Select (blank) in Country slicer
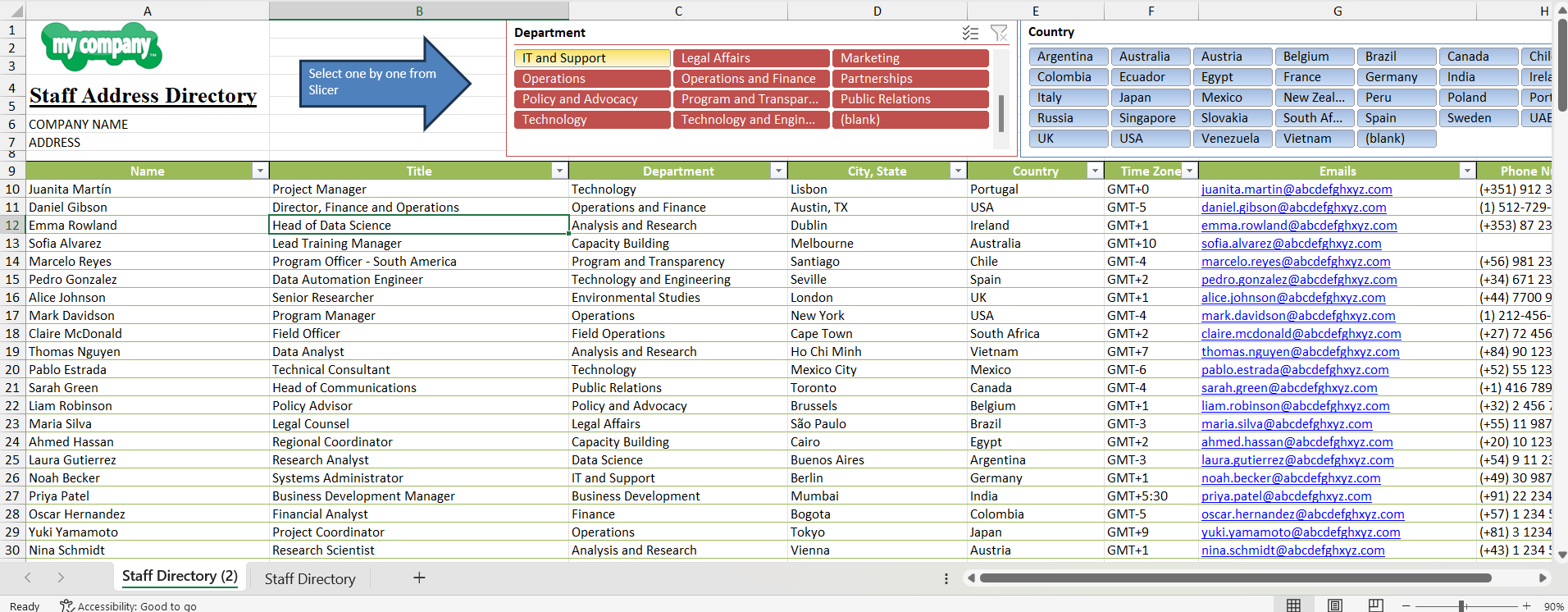The image size is (1568, 612). click(1397, 139)
